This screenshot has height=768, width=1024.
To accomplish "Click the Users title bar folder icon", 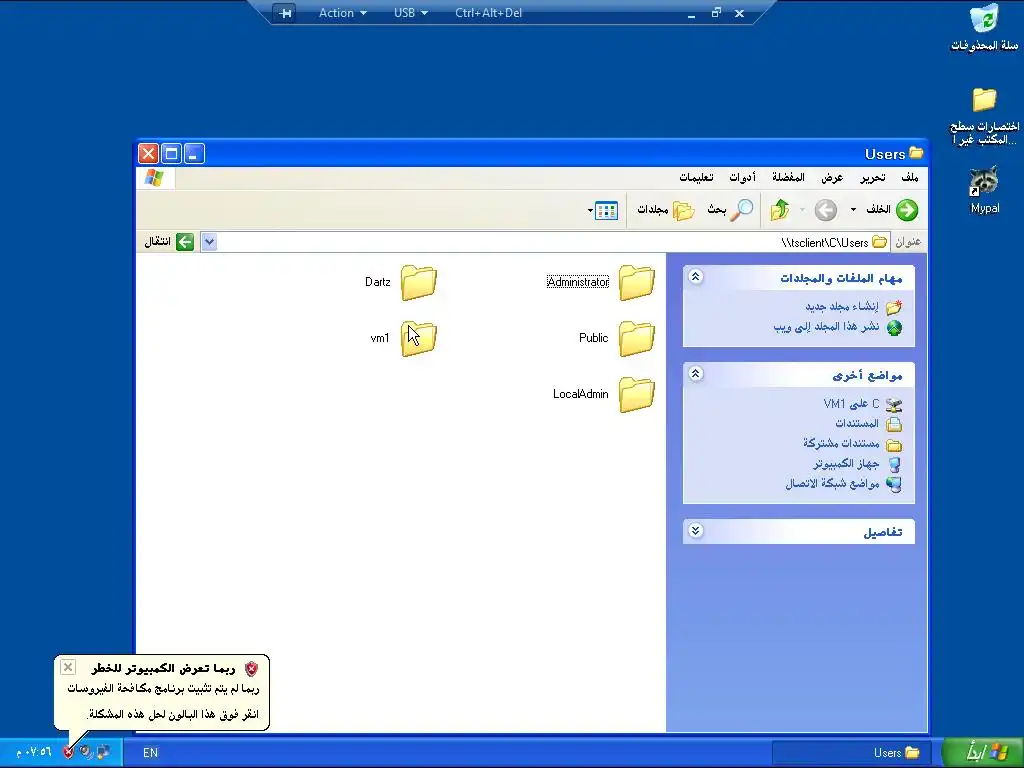I will 916,153.
